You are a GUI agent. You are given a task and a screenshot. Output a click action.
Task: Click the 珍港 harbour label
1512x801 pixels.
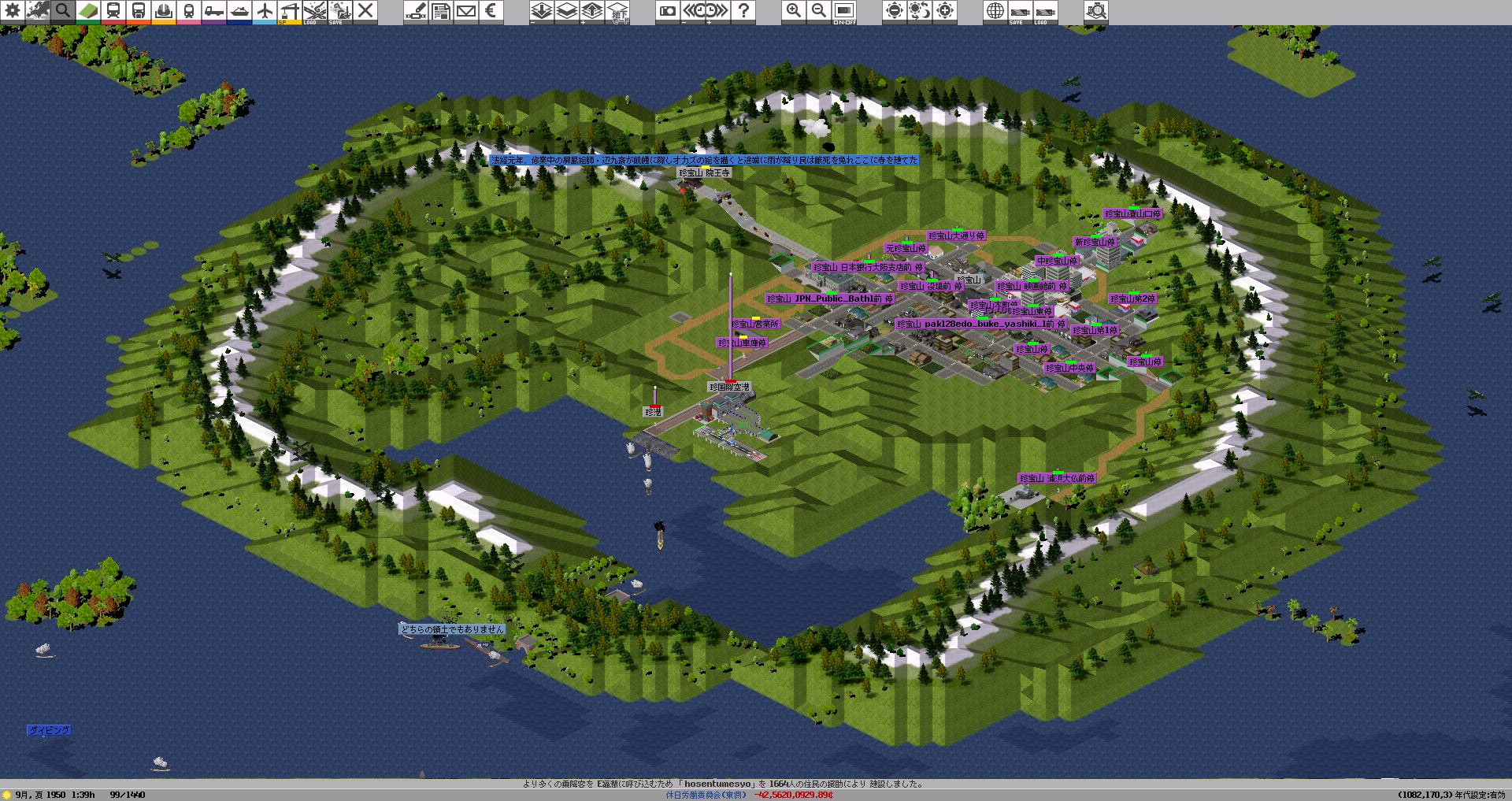[654, 412]
